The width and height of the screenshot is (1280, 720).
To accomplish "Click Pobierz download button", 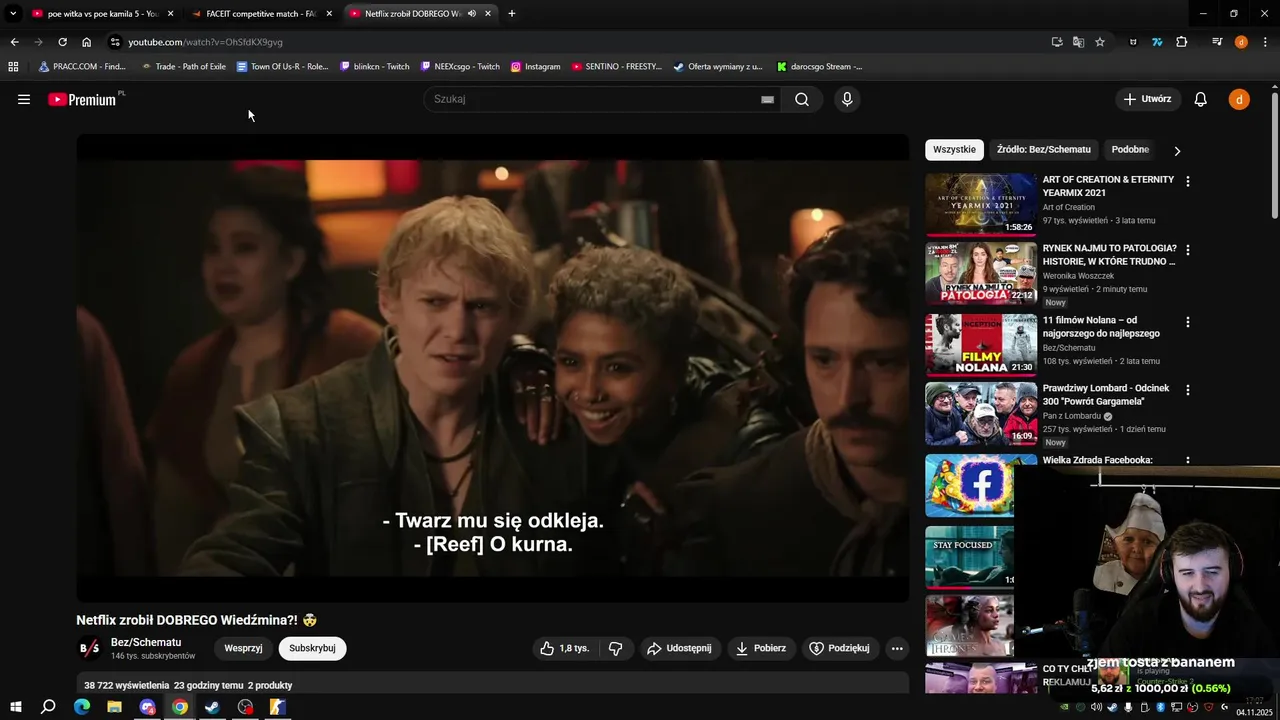I will (760, 648).
